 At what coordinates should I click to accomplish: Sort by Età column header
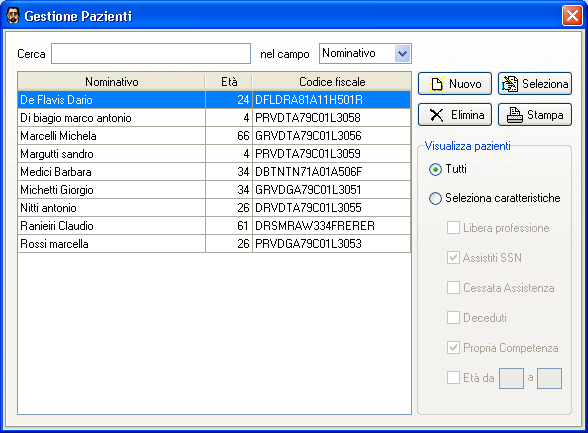pyautogui.click(x=229, y=81)
